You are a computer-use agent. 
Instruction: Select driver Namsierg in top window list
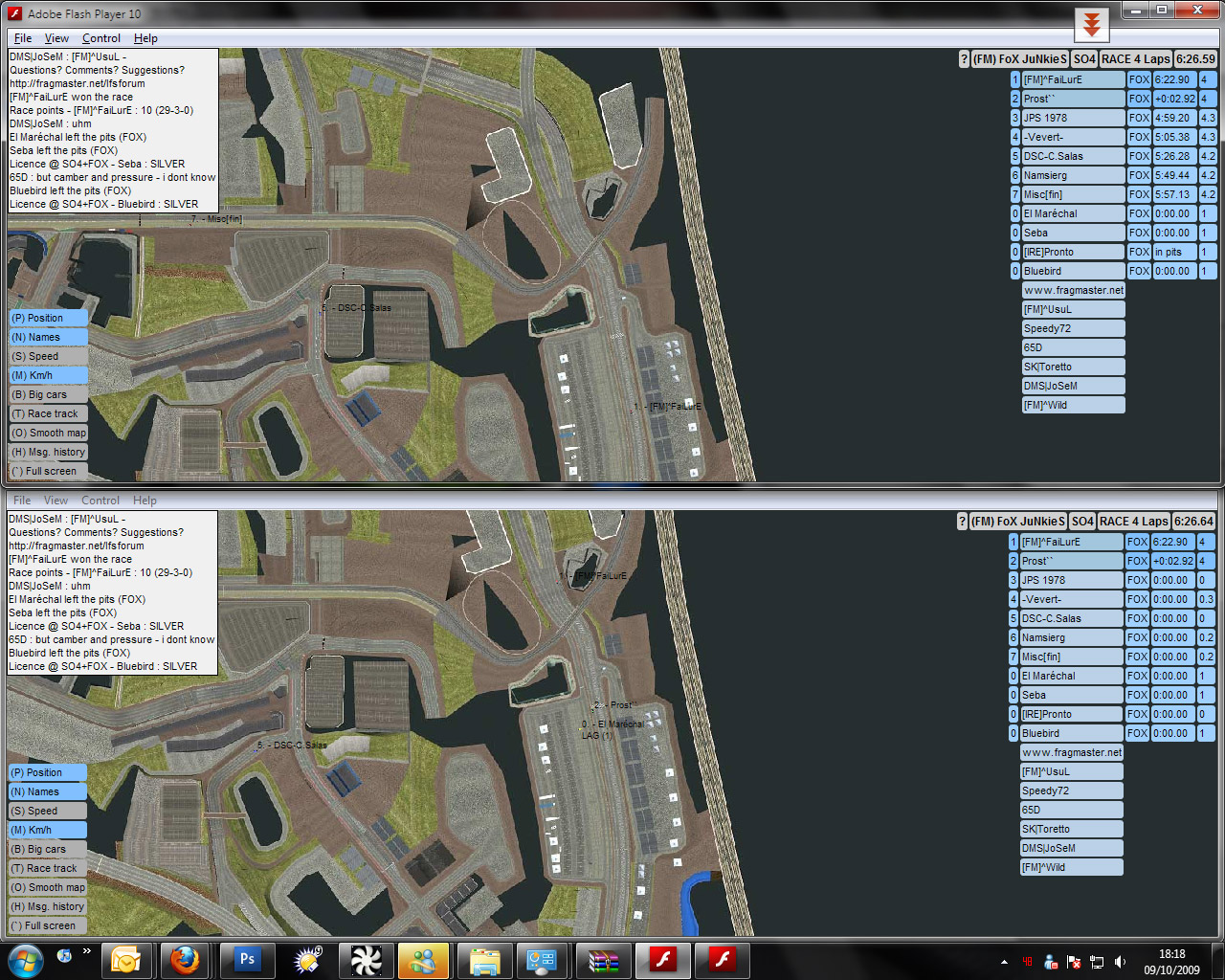click(x=1073, y=175)
